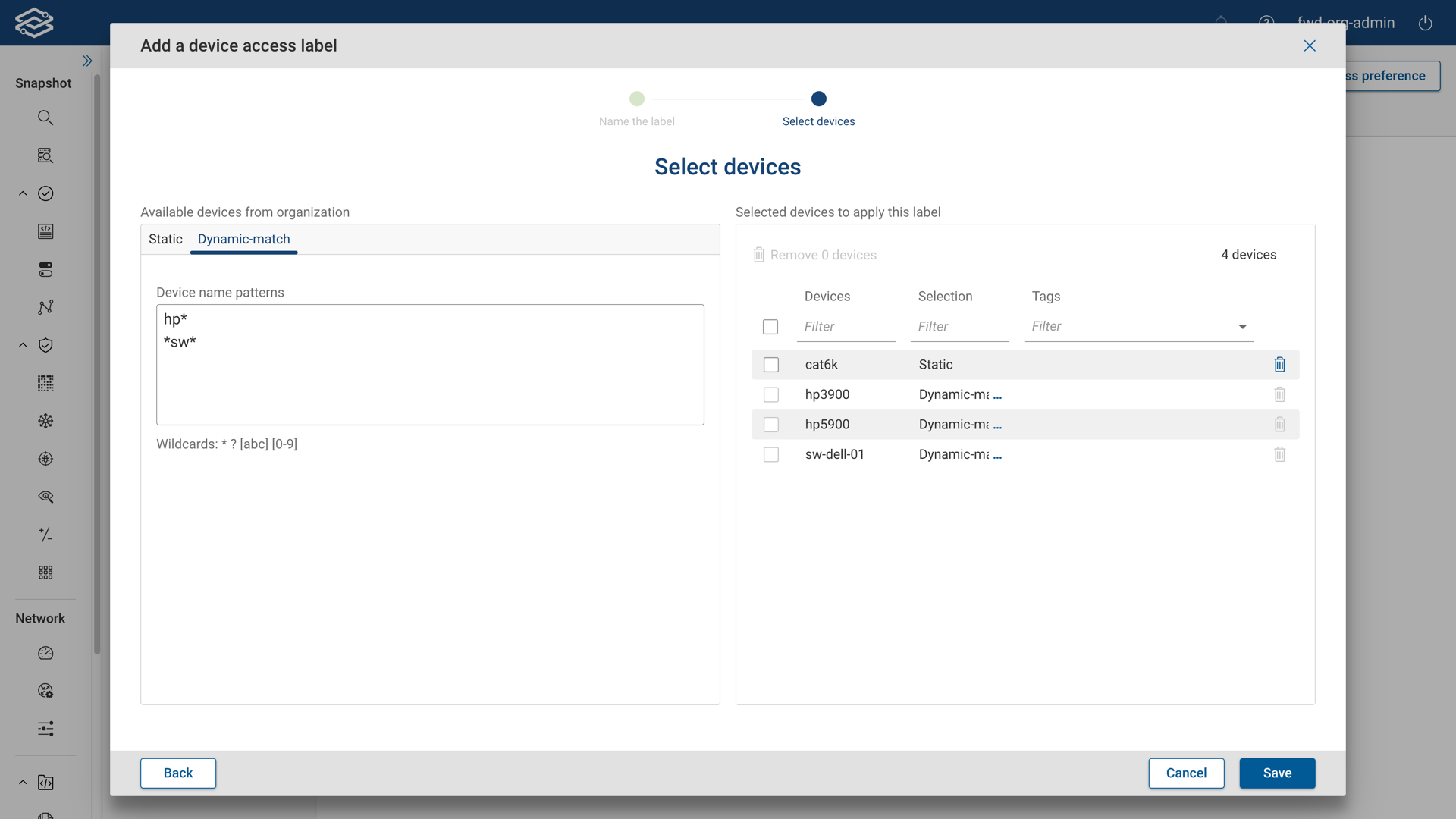The width and height of the screenshot is (1456, 819).
Task: Select the Dynamic-match tab
Action: [243, 239]
